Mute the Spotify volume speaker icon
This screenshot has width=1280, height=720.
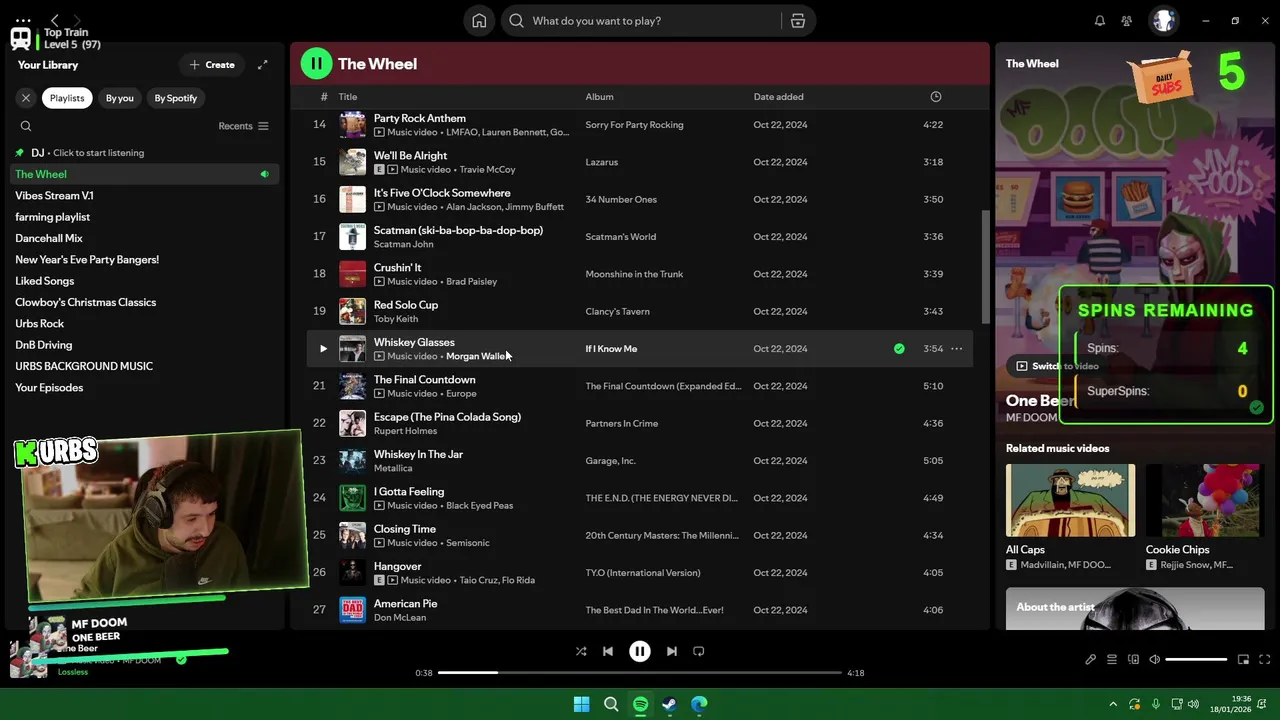tap(1154, 660)
